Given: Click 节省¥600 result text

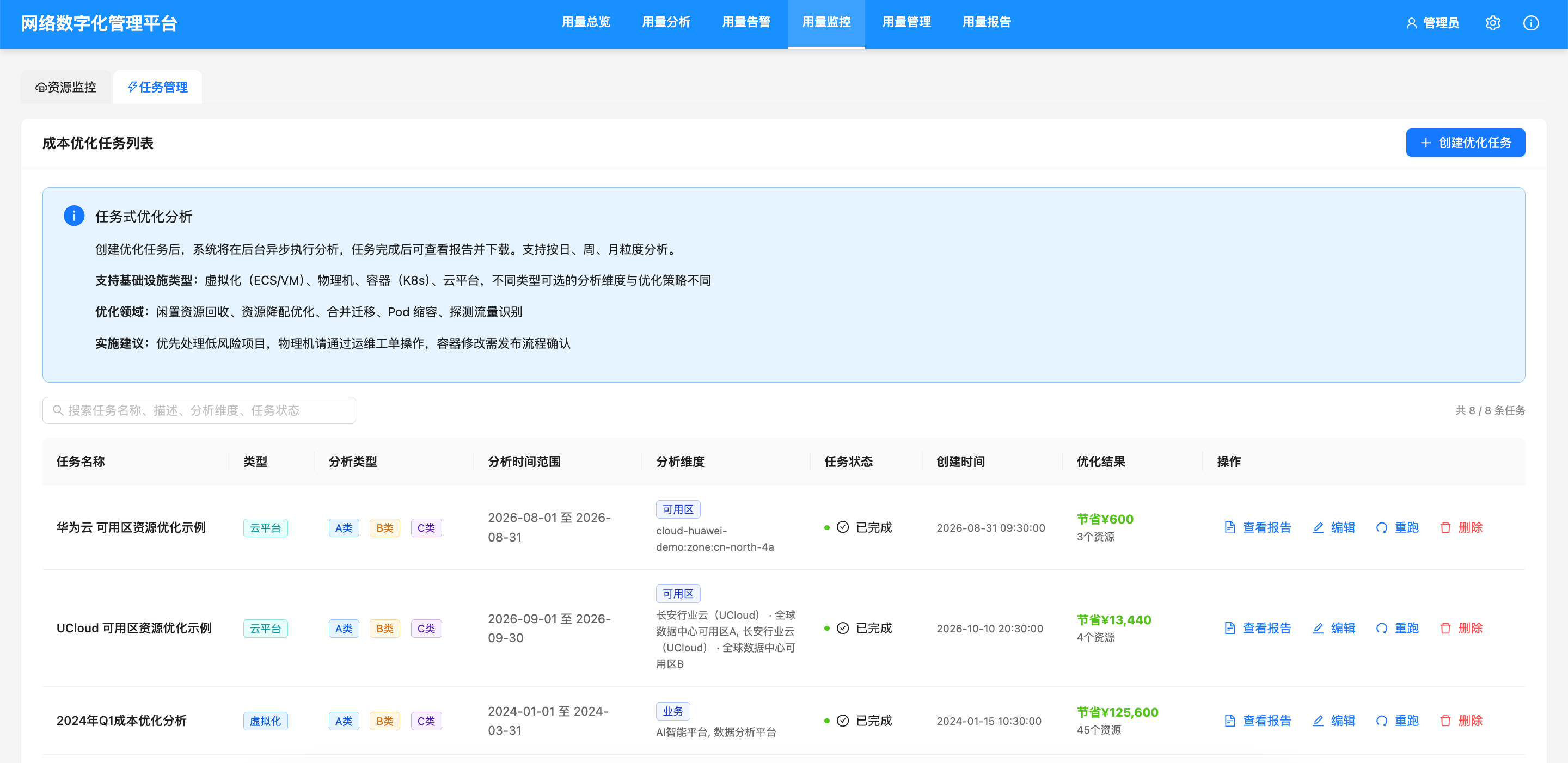Looking at the screenshot, I should click(x=1105, y=519).
